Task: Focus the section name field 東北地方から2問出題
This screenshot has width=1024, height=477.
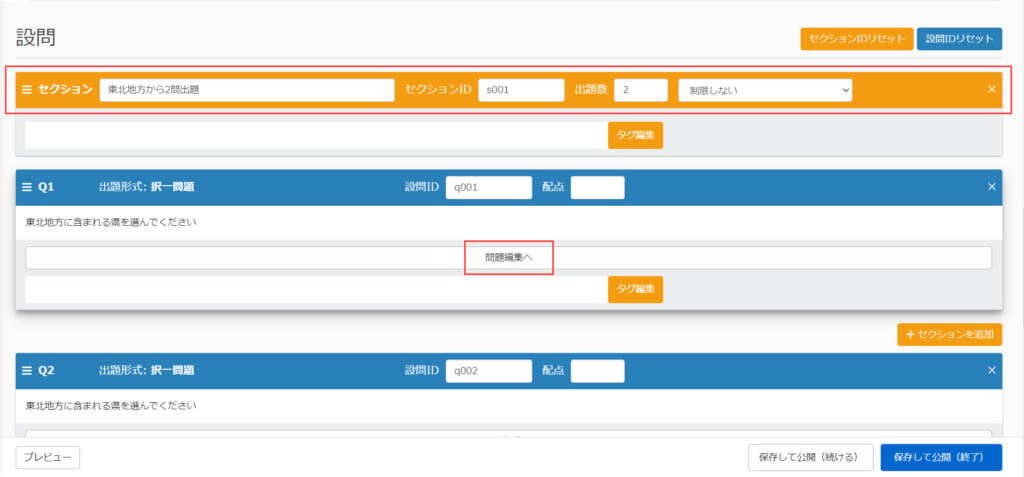Action: pos(247,90)
